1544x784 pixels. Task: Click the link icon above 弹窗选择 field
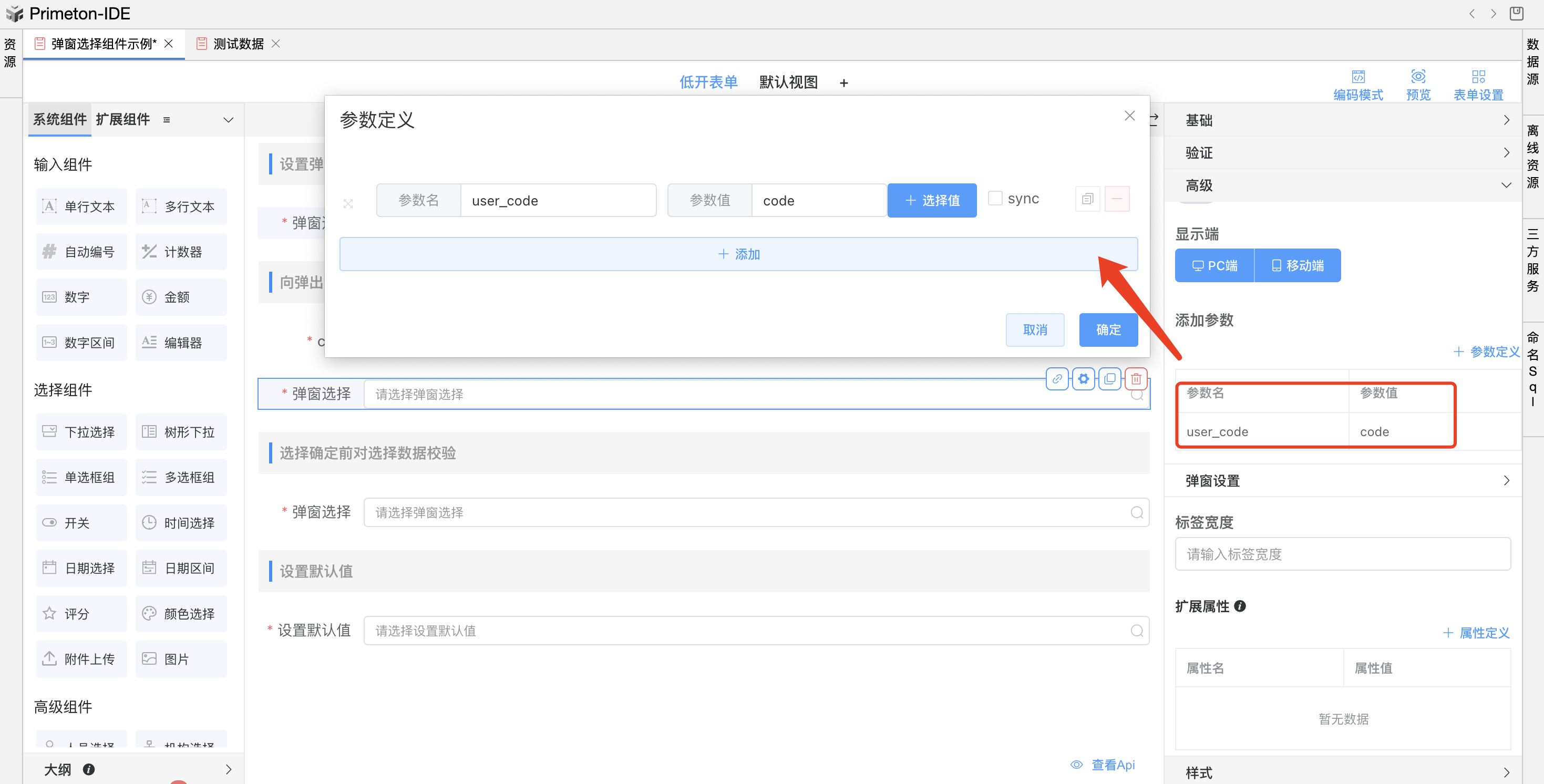1057,379
